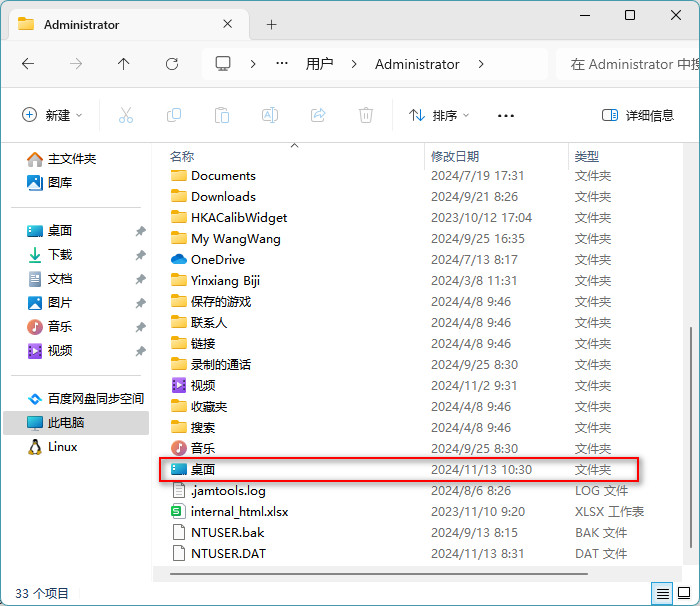Open pinned 音乐 in the sidebar
The width and height of the screenshot is (700, 606).
(49, 326)
